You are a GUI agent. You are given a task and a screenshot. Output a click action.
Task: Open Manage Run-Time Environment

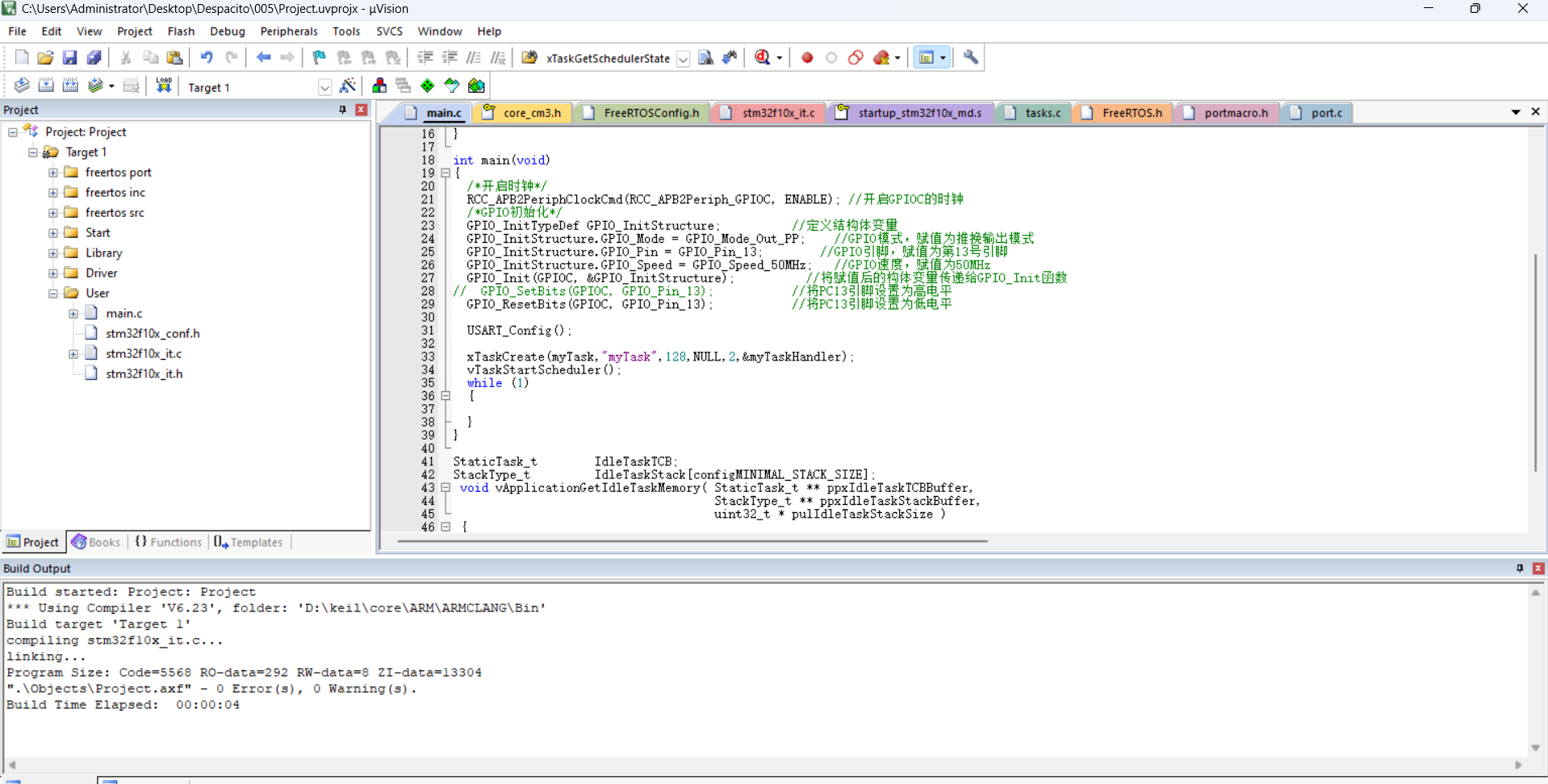428,85
